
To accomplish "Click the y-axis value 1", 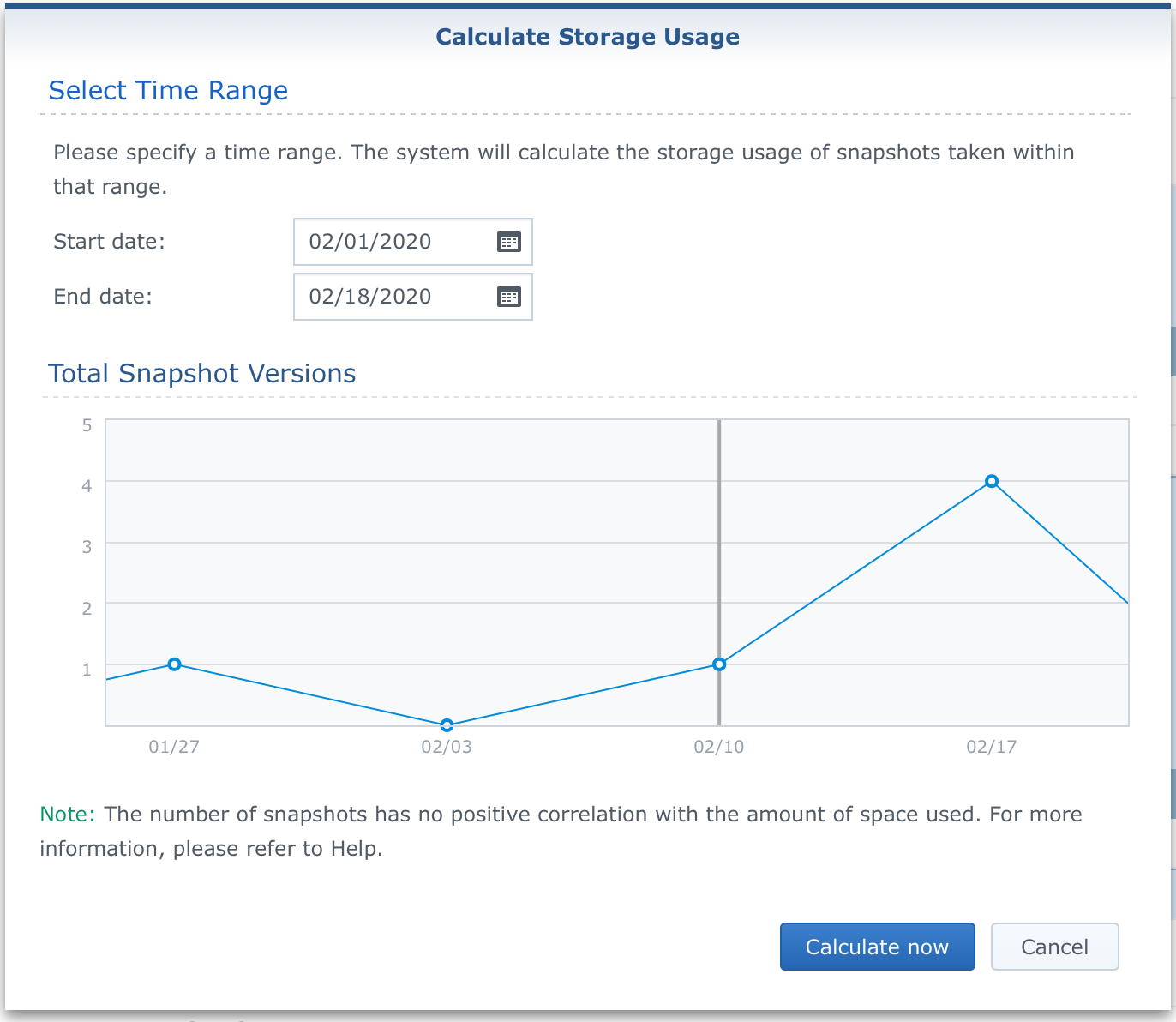I will [x=87, y=669].
